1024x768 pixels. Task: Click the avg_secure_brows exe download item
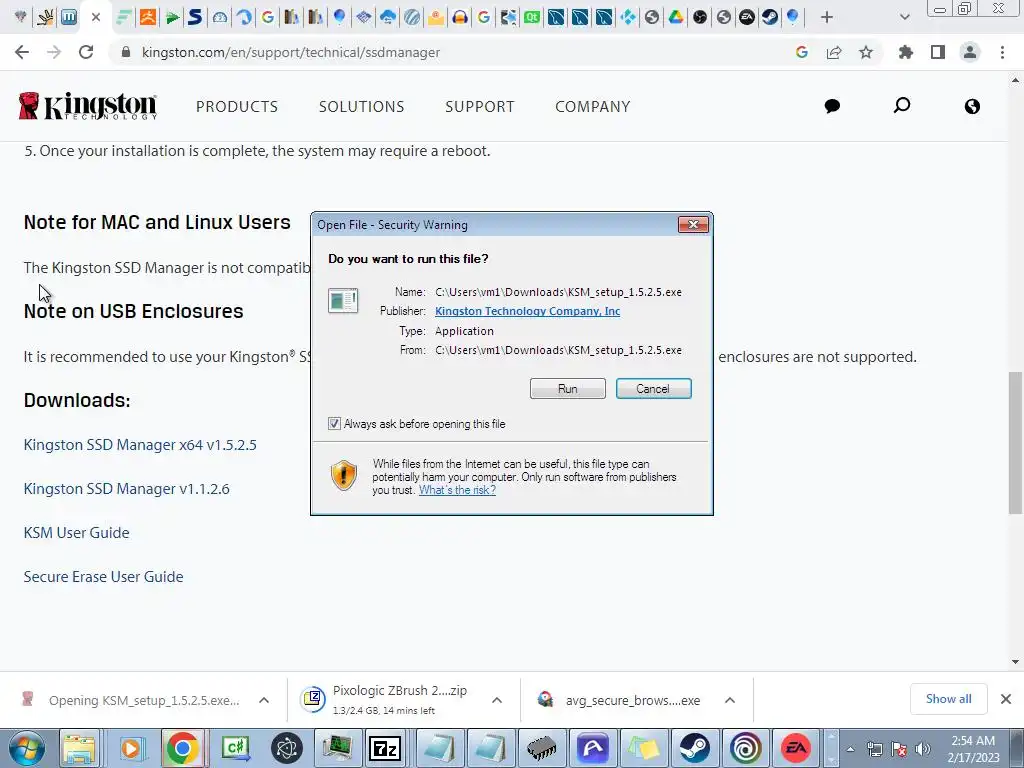pyautogui.click(x=619, y=700)
